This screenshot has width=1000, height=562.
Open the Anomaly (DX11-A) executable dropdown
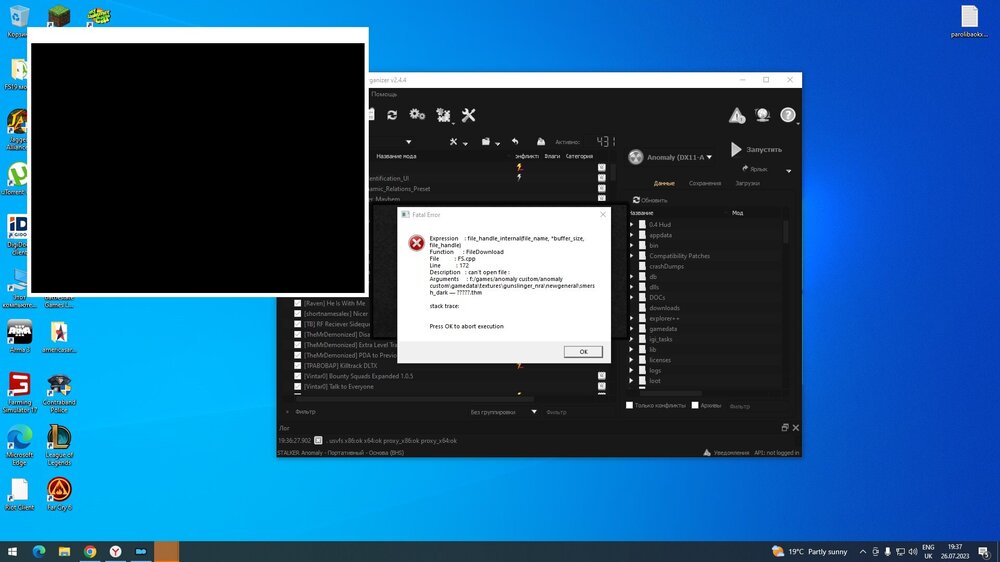(x=670, y=157)
